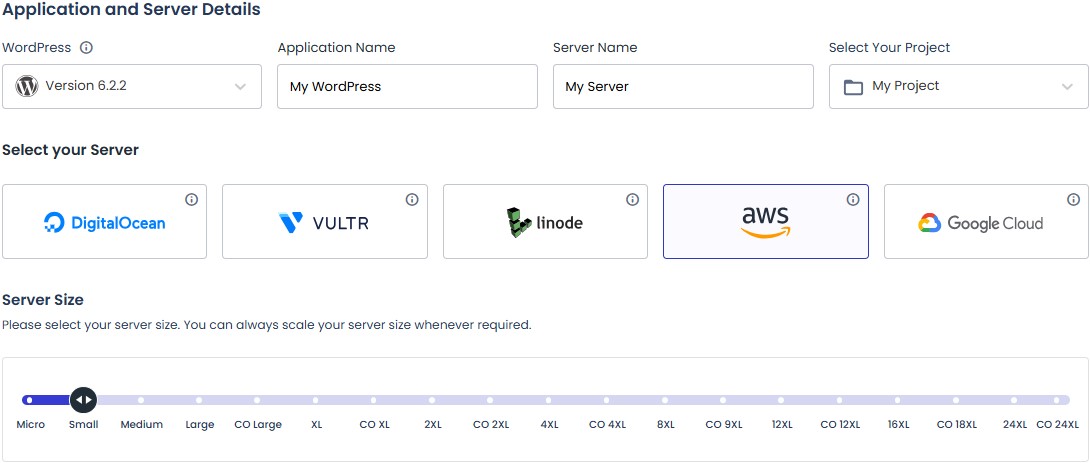Choose Google Cloud as server provider
Image resolution: width=1090 pixels, height=463 pixels.
(986, 222)
